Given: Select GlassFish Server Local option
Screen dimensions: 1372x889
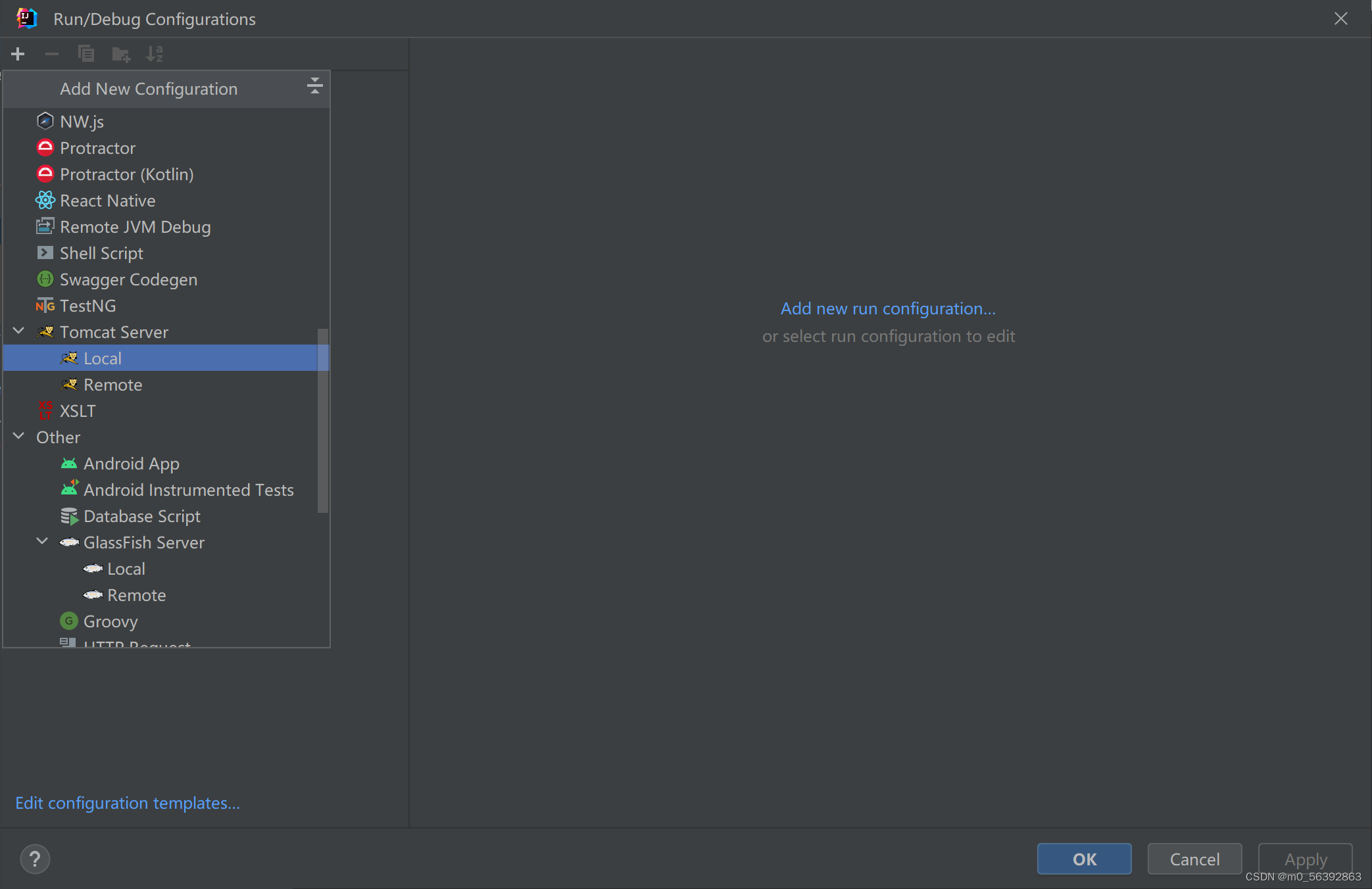Looking at the screenshot, I should pos(126,568).
